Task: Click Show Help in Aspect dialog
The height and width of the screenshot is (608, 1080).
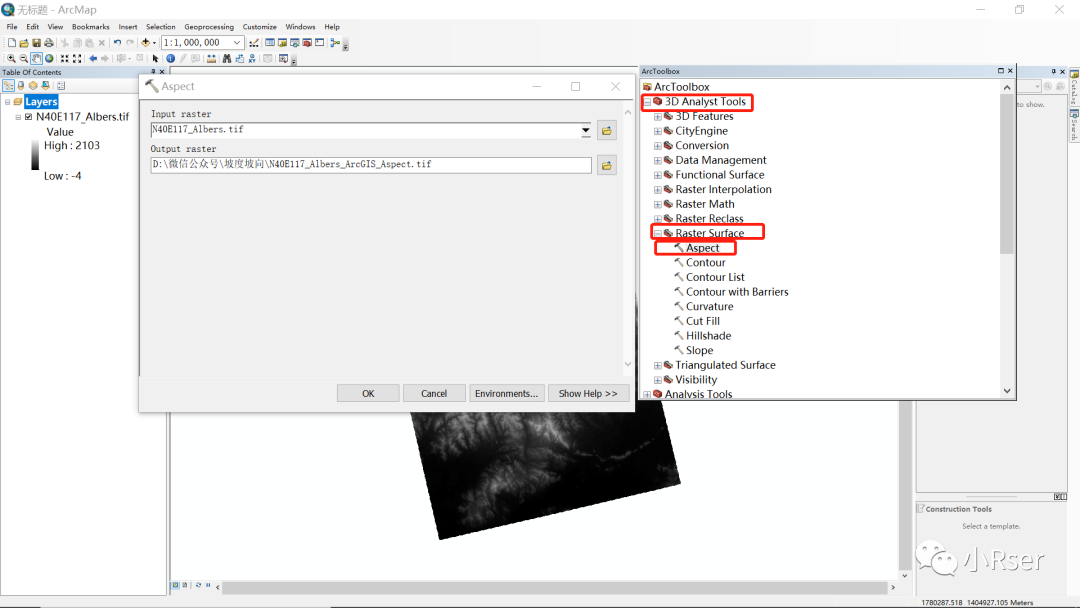Action: point(588,393)
